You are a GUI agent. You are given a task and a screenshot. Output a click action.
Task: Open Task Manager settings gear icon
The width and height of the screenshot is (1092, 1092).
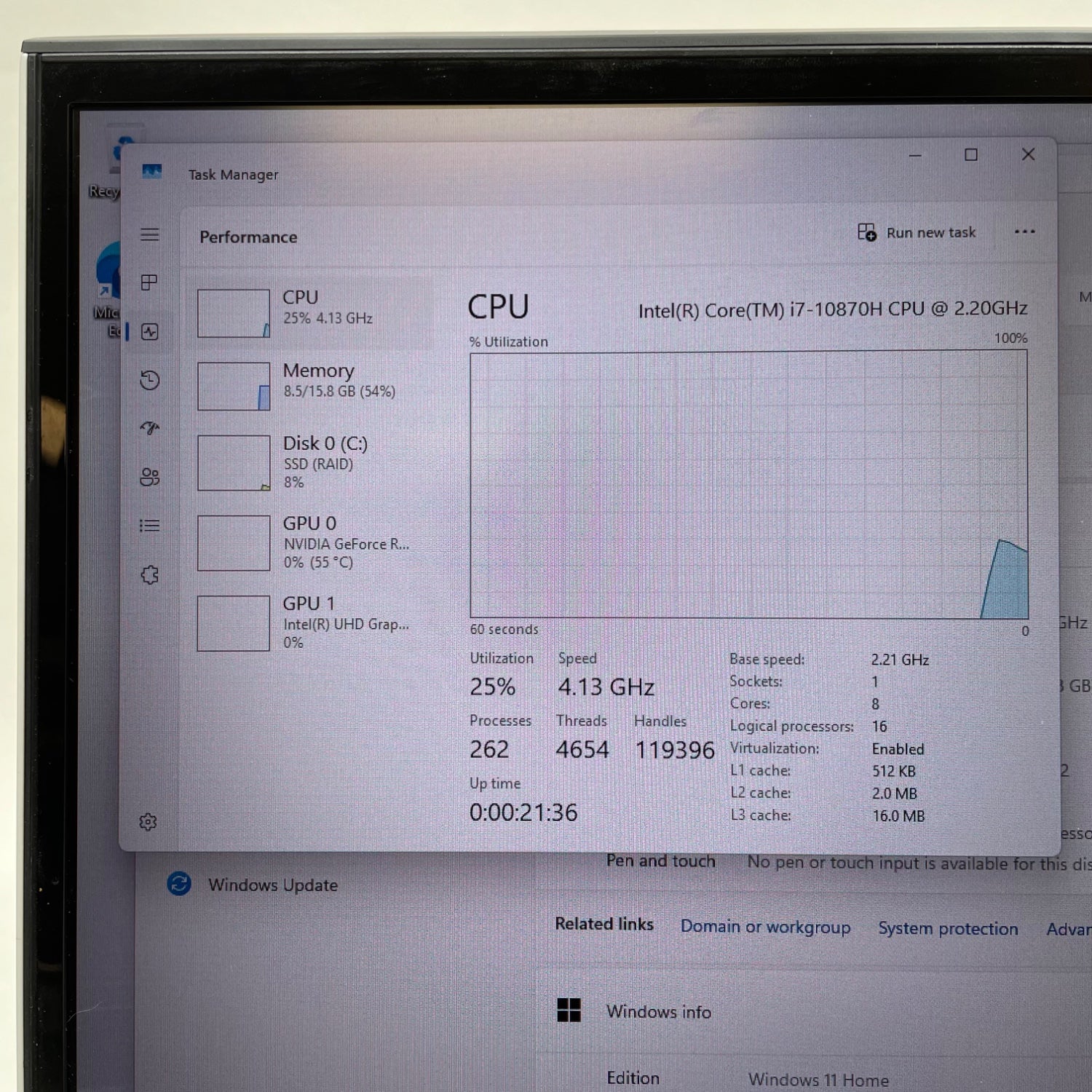pyautogui.click(x=148, y=822)
